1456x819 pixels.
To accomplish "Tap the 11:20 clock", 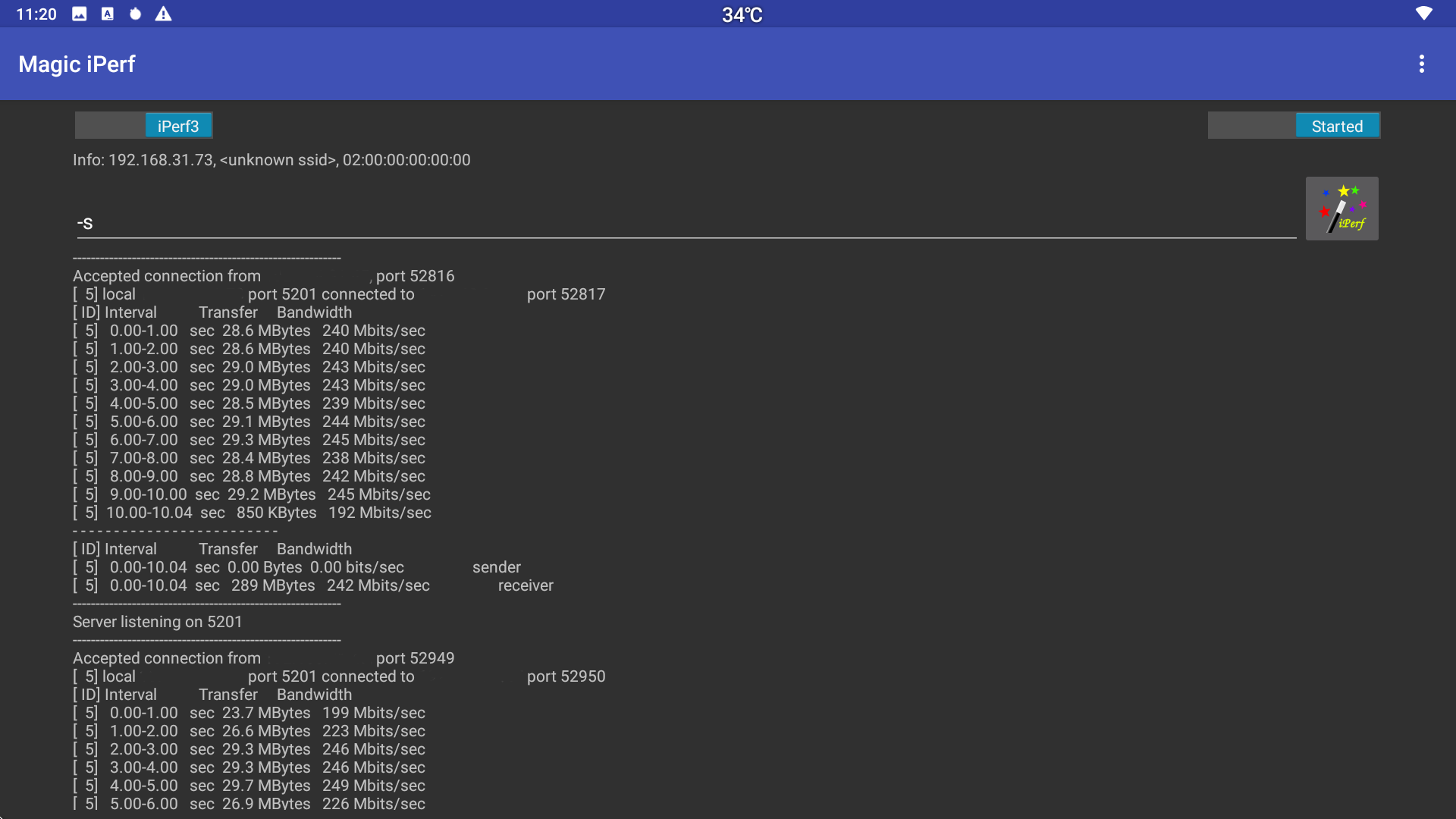I will 36,14.
